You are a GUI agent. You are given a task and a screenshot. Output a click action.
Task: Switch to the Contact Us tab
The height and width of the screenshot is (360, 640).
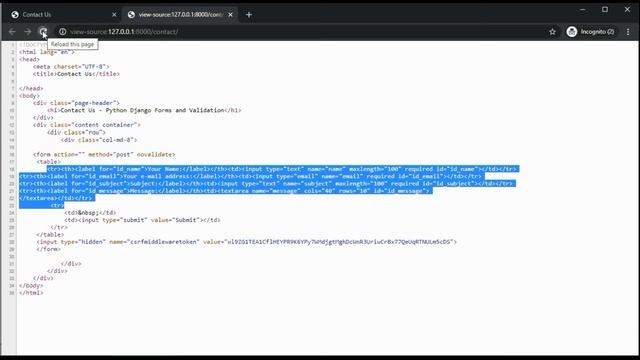click(61, 15)
